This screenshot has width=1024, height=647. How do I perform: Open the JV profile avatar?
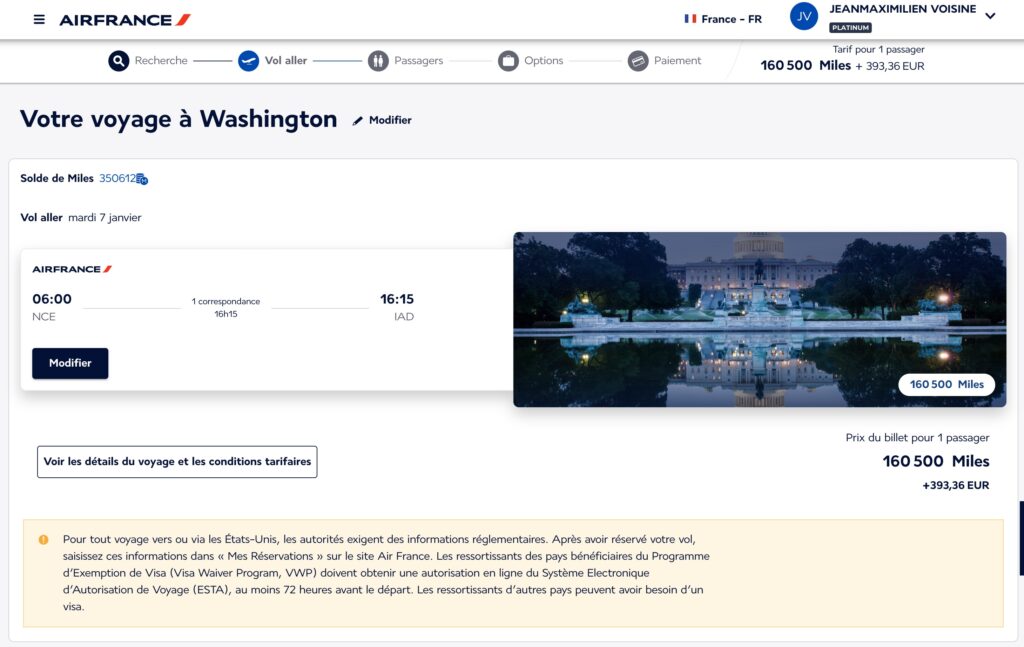804,17
